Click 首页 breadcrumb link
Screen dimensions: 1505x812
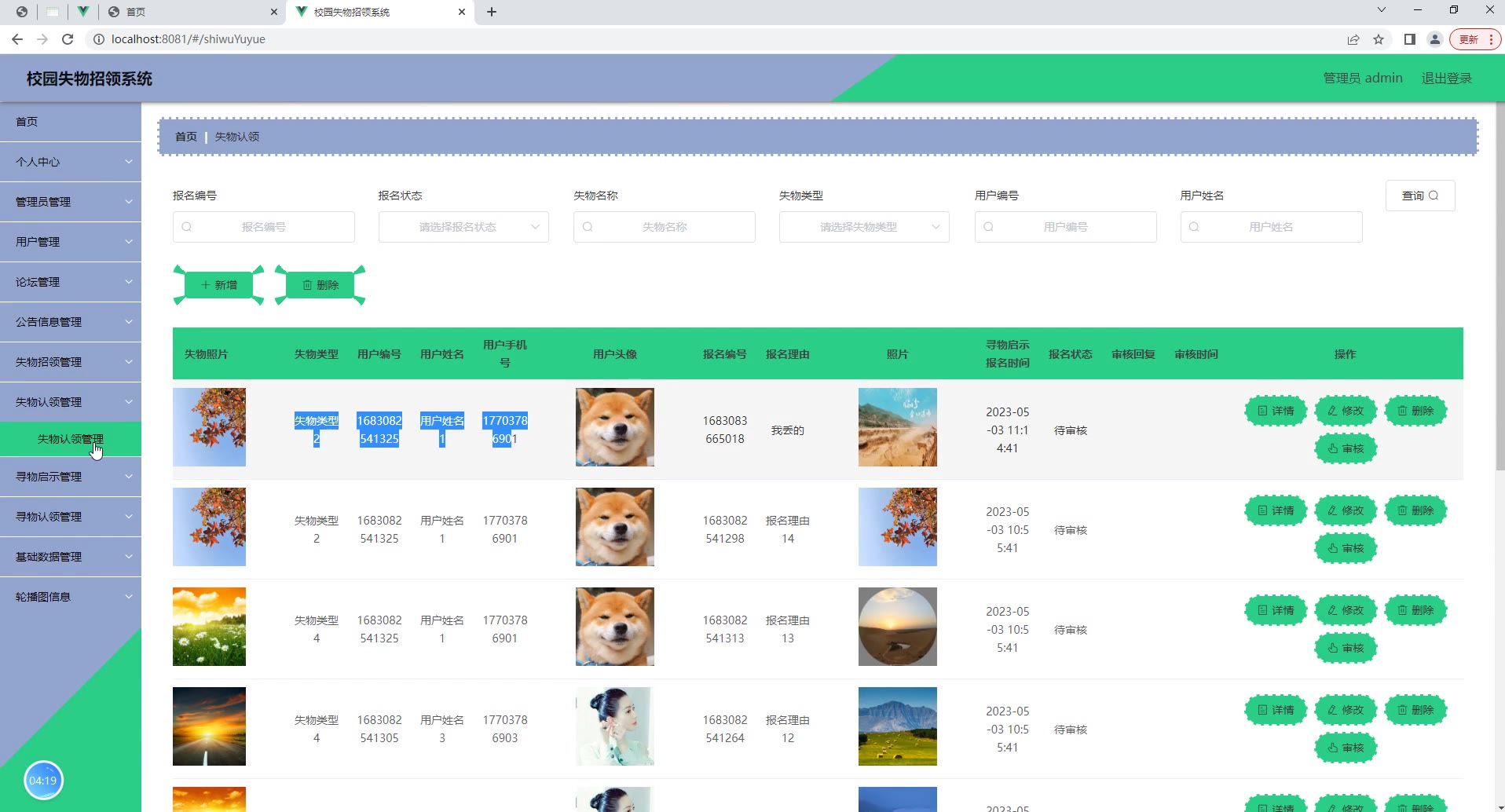(x=186, y=137)
